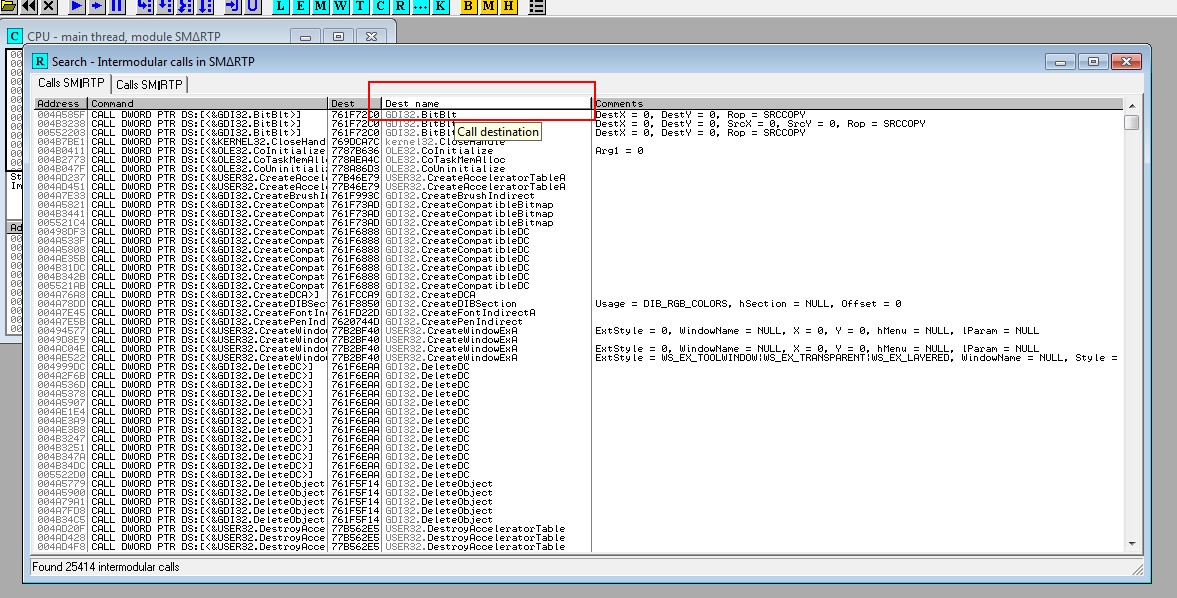This screenshot has width=1177, height=598.
Task: Click the Trace into toolbar icon
Action: [x=185, y=6]
